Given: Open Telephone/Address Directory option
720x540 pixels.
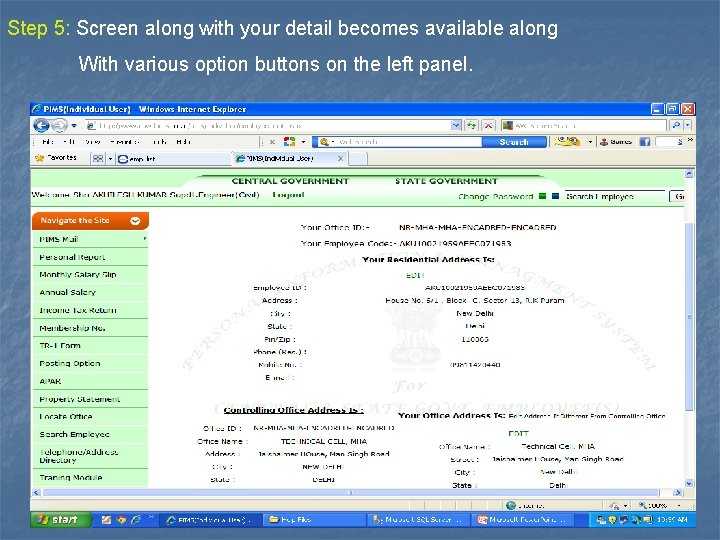Looking at the screenshot, I should [x=90, y=456].
